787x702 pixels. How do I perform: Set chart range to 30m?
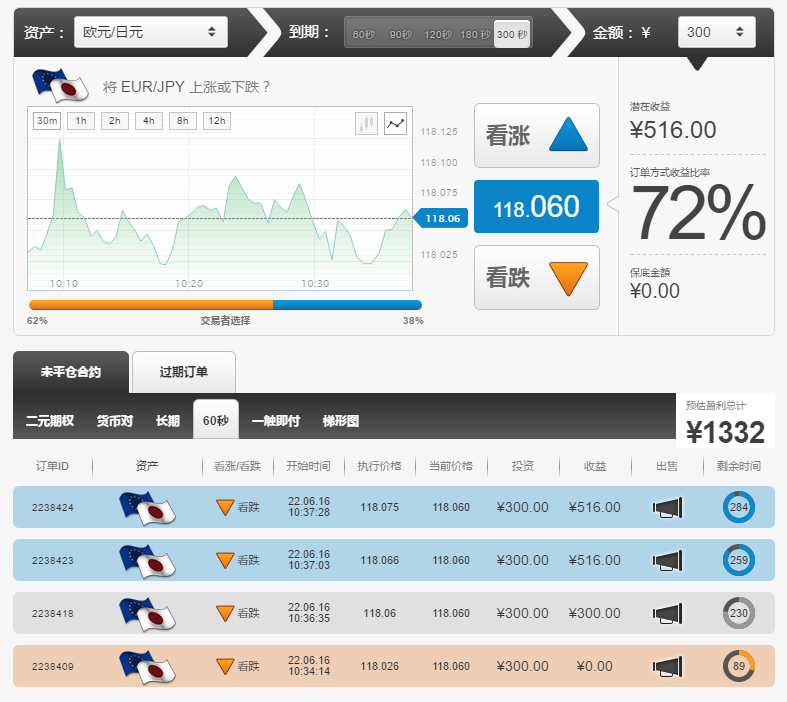click(x=47, y=121)
